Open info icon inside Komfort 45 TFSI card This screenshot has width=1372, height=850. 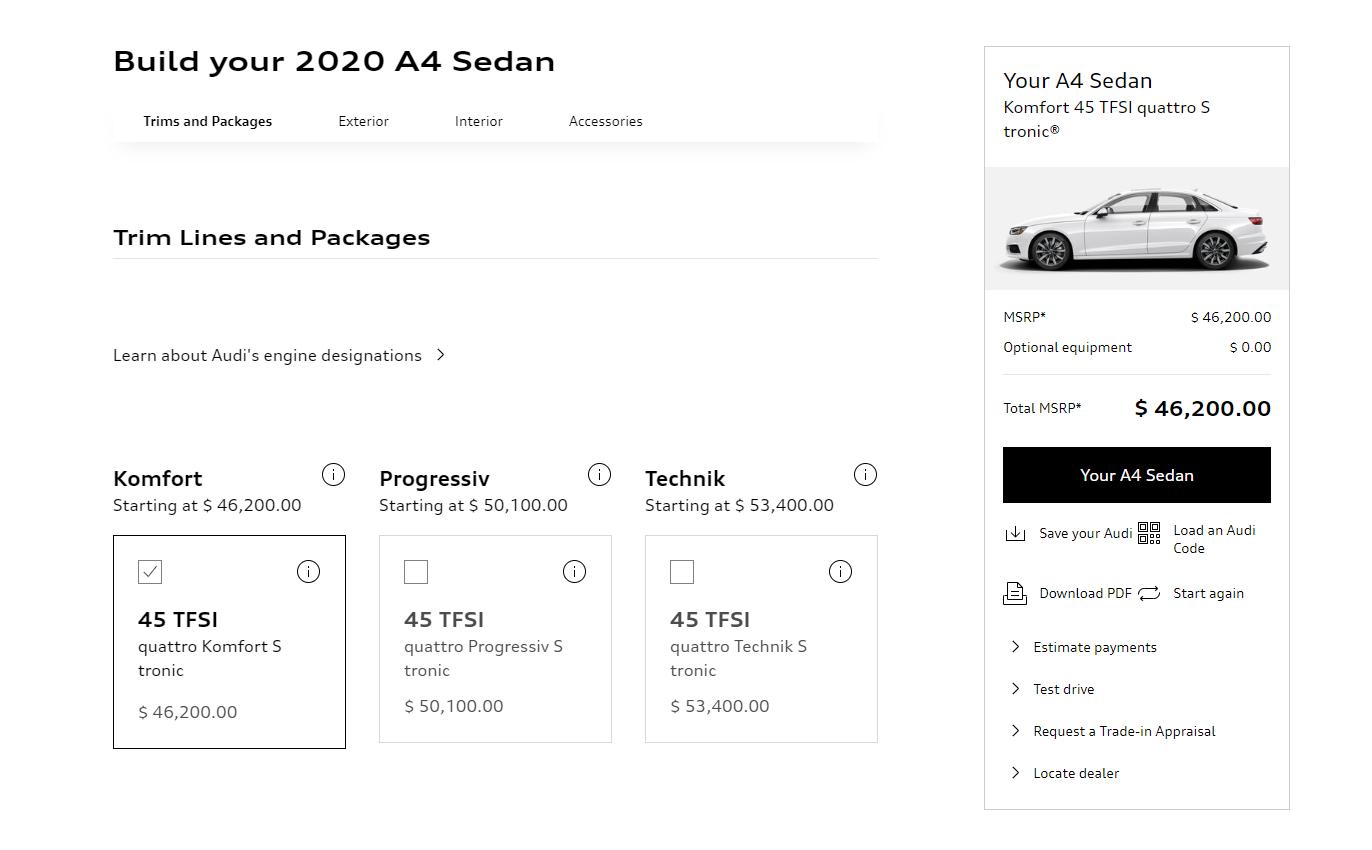click(x=308, y=572)
